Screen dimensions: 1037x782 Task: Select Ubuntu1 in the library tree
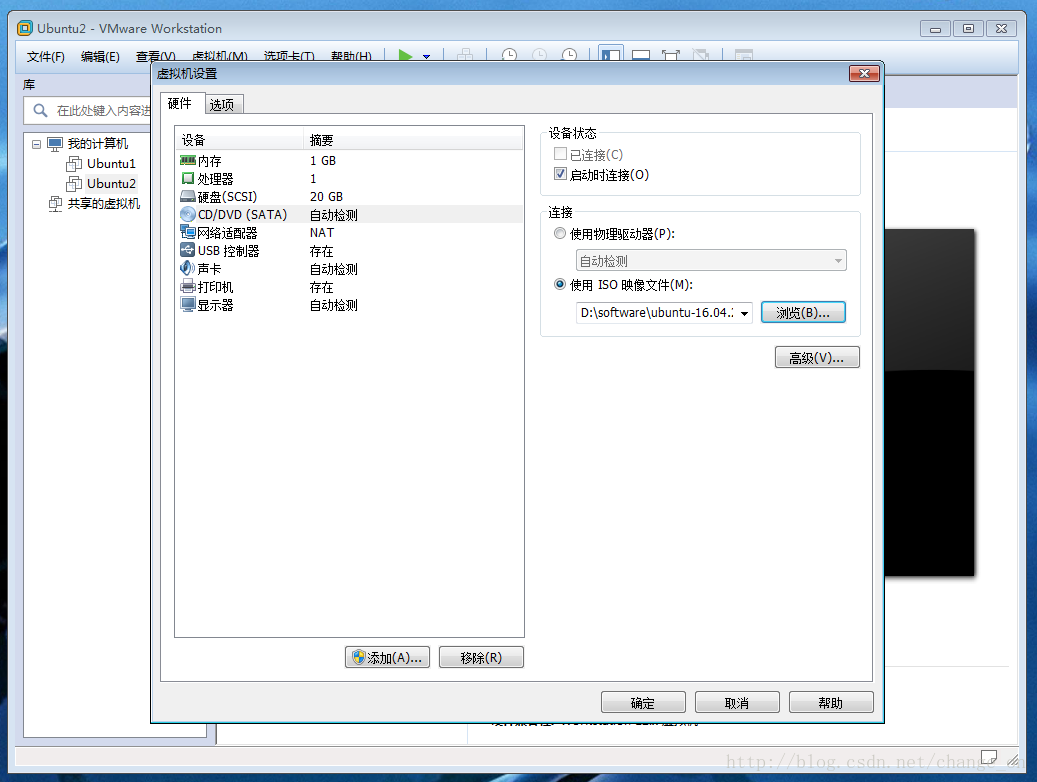111,163
